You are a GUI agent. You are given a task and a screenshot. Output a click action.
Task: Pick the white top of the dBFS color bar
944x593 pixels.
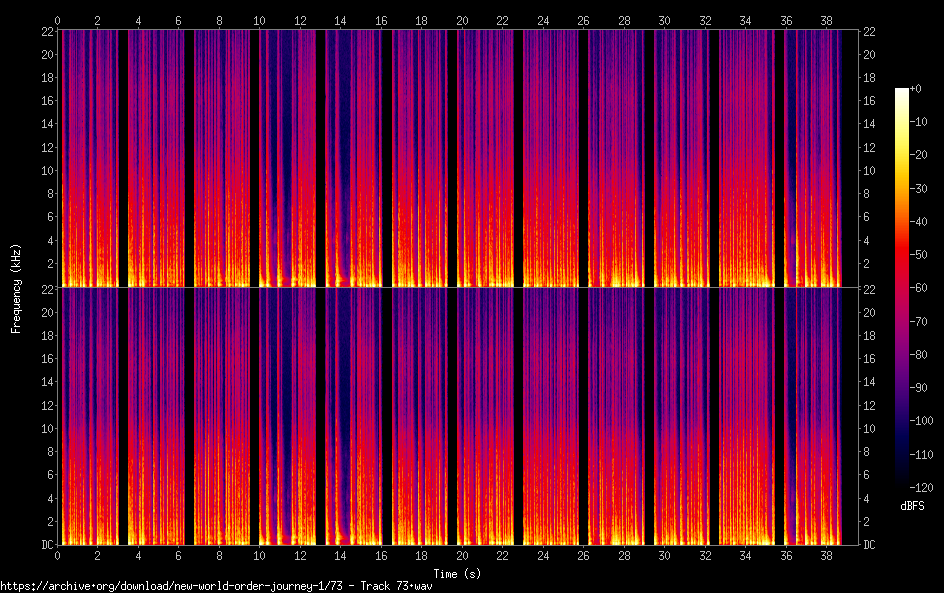coord(902,93)
